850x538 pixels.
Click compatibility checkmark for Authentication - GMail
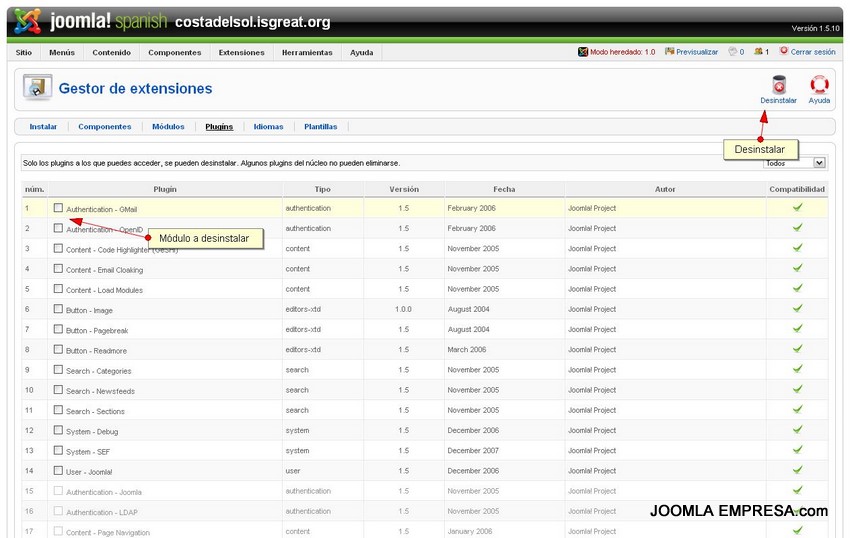[797, 207]
